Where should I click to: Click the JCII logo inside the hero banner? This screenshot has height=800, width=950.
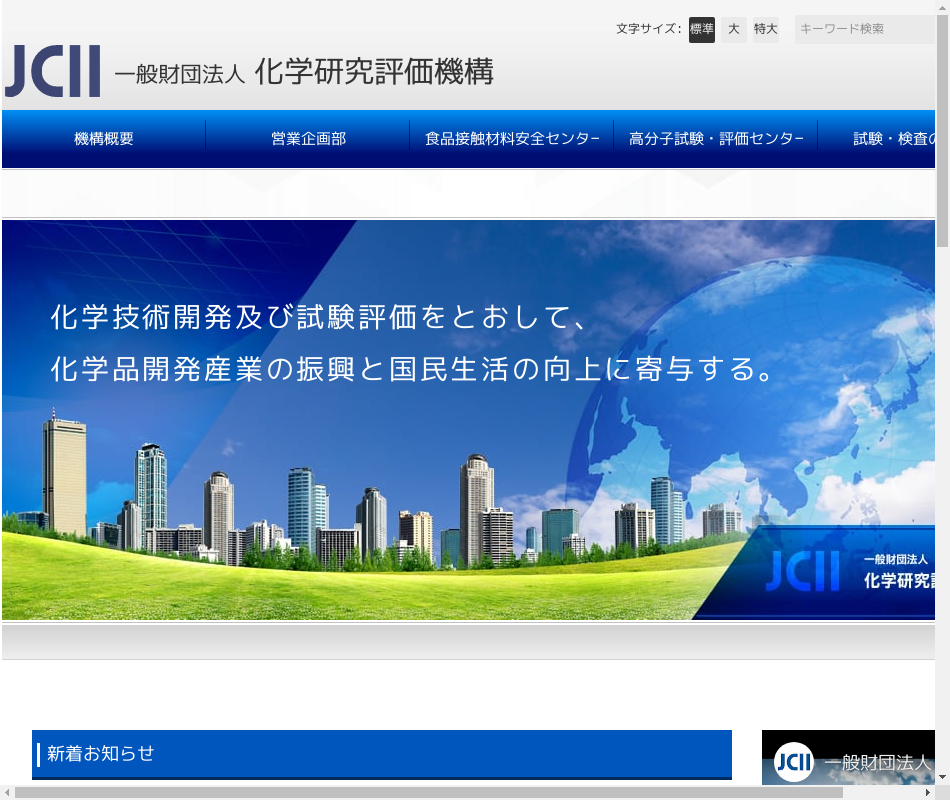[804, 571]
